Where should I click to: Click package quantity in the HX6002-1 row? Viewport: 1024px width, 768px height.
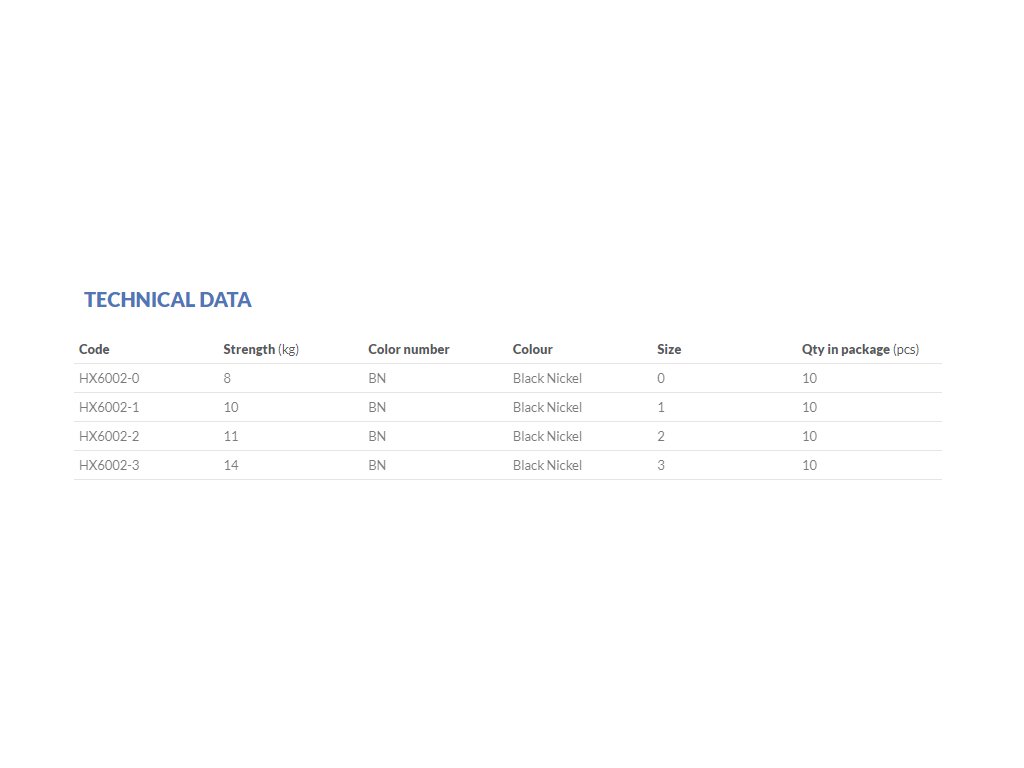coord(809,407)
